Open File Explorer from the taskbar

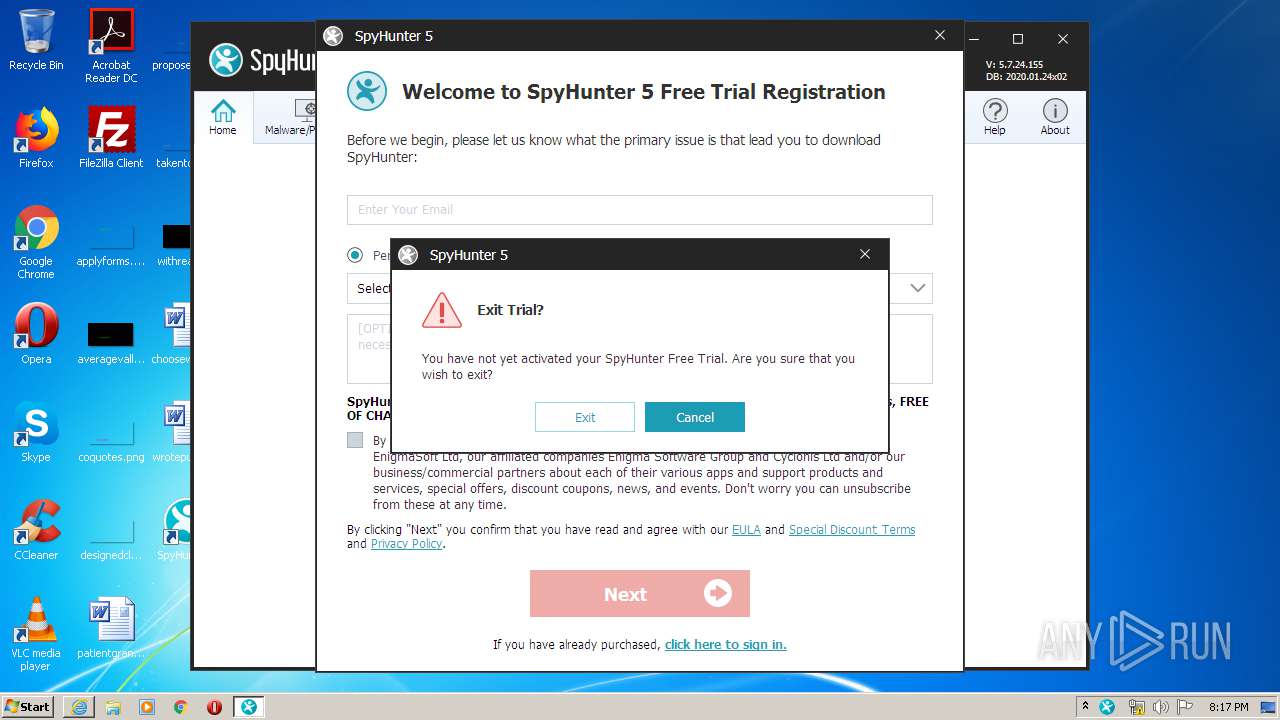(x=113, y=706)
